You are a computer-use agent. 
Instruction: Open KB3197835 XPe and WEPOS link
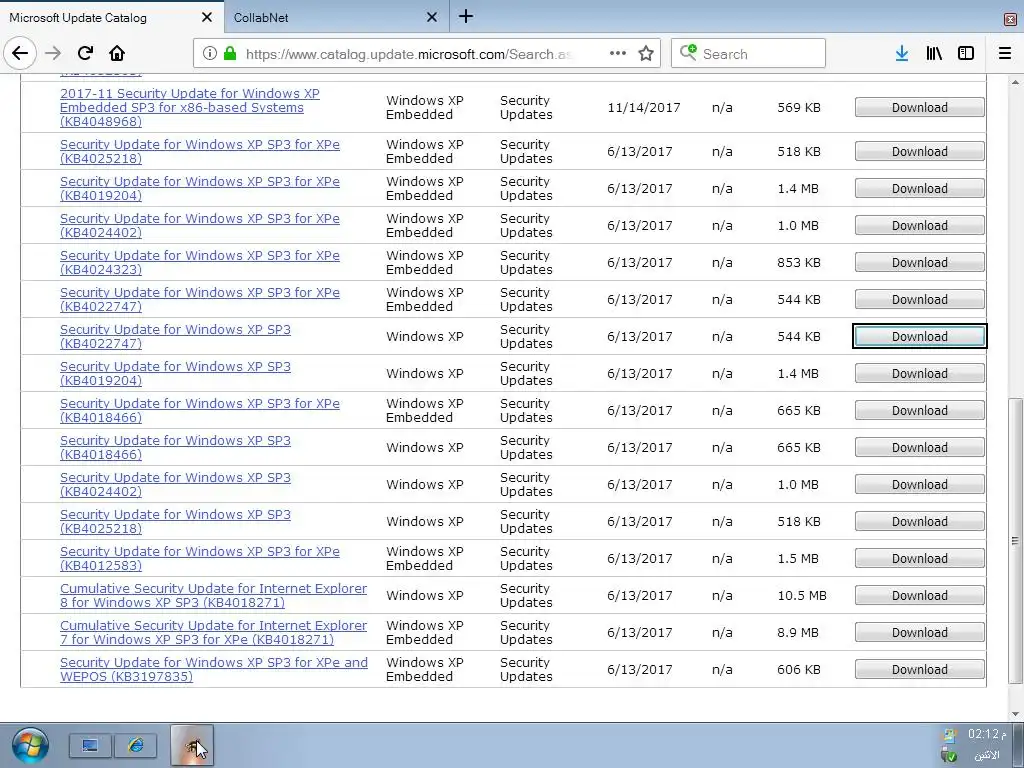pos(214,669)
